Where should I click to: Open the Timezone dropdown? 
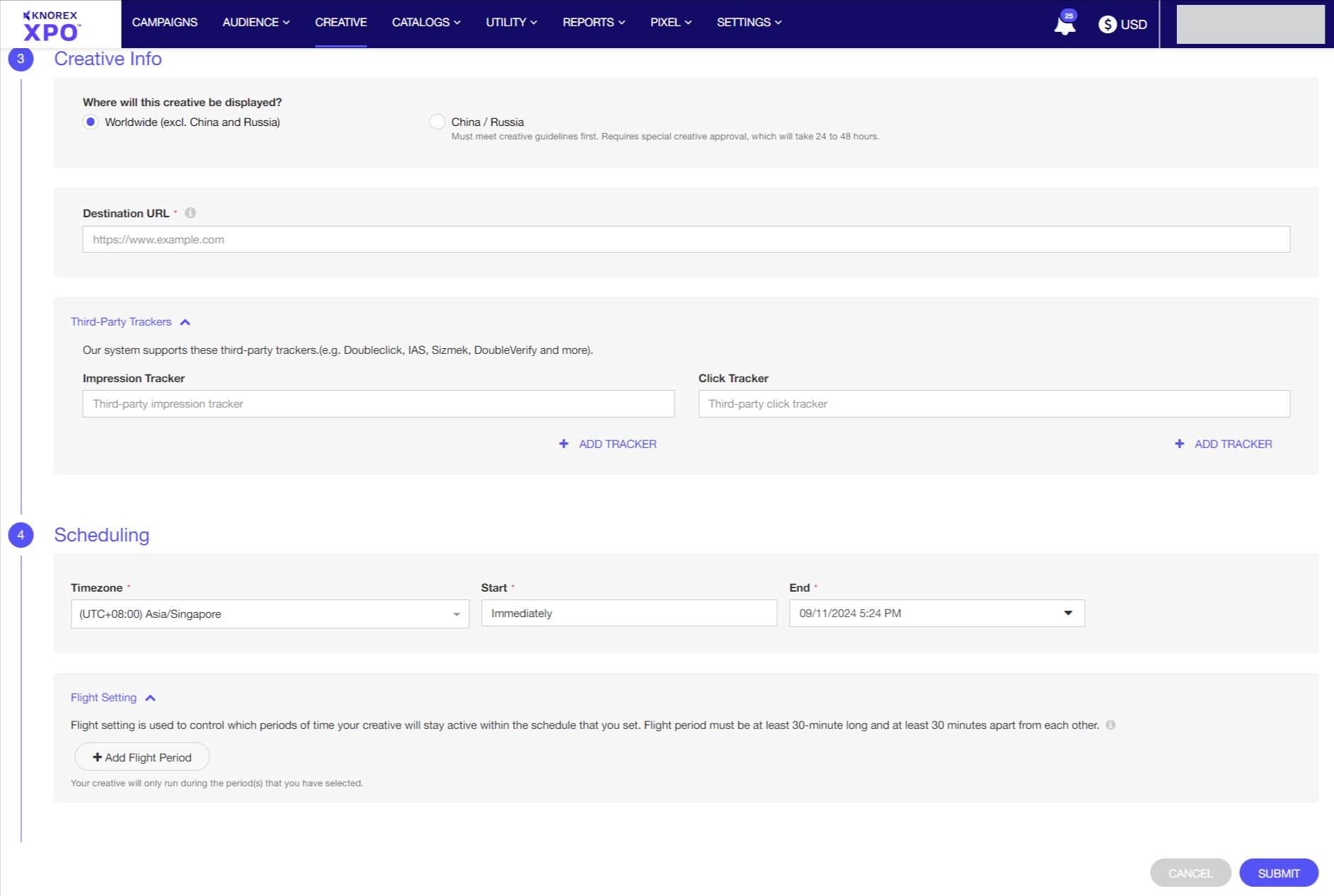point(456,614)
